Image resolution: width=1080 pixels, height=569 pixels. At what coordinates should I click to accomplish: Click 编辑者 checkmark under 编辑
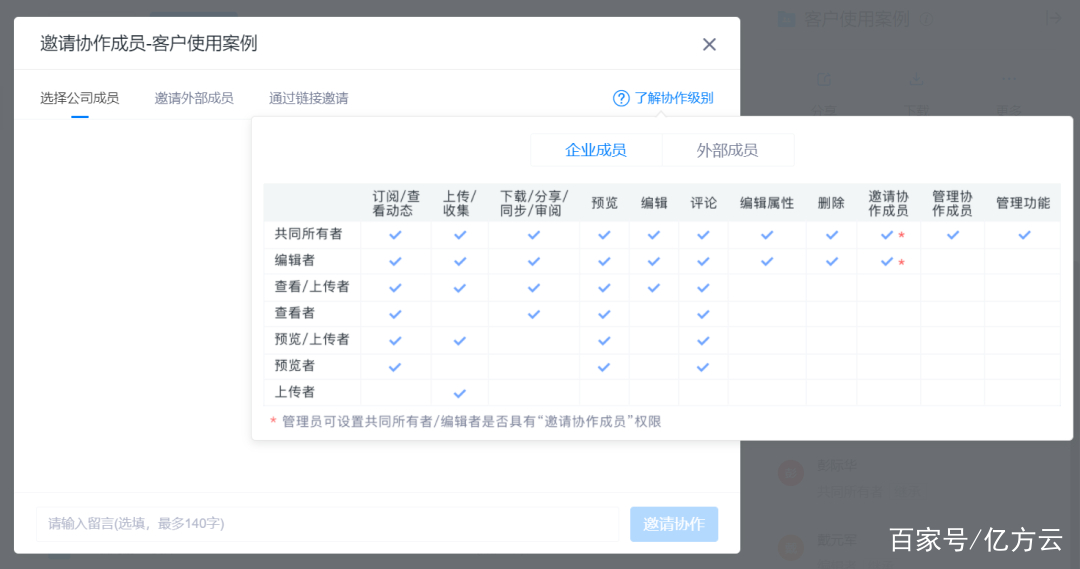(654, 262)
